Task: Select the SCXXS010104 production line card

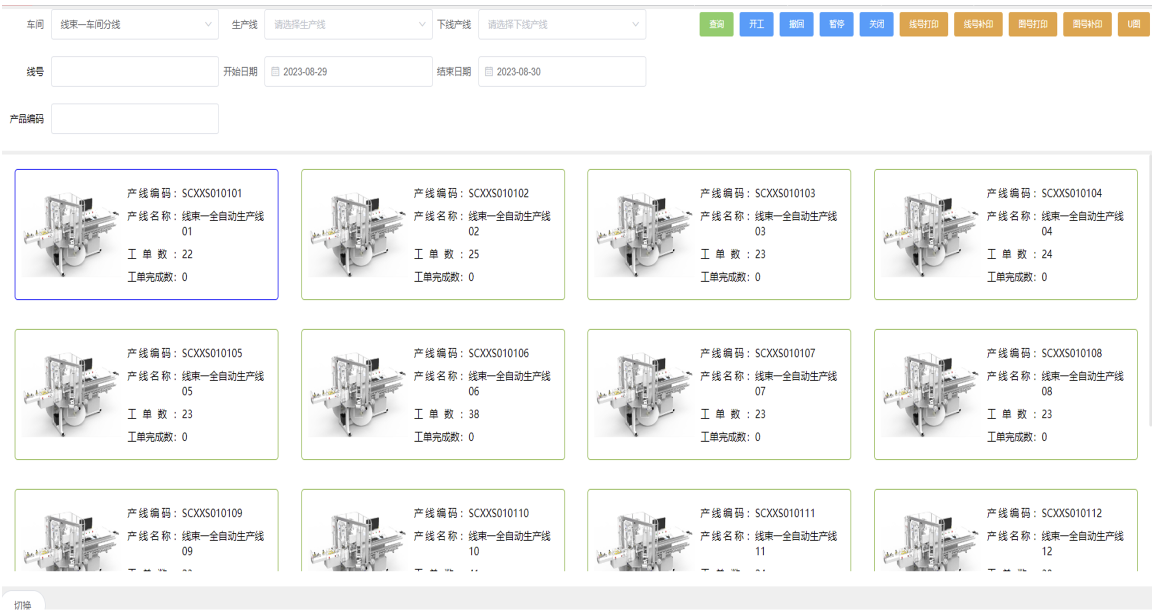Action: [1005, 235]
